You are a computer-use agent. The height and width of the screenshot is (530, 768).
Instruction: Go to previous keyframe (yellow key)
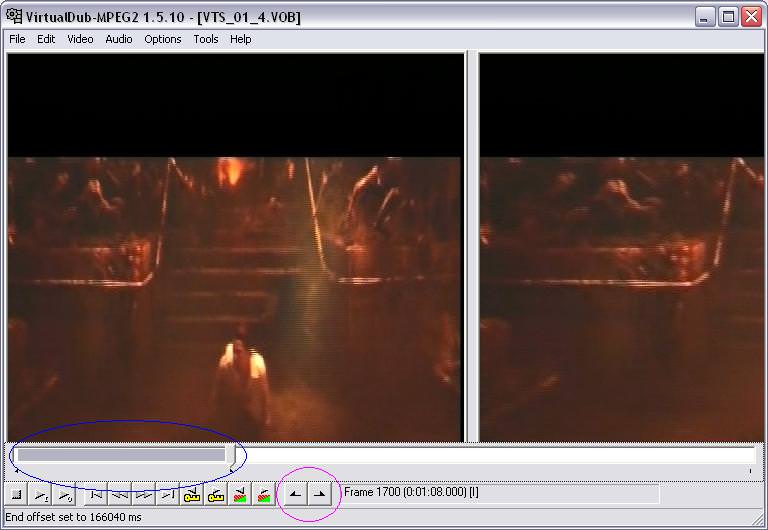click(x=192, y=495)
